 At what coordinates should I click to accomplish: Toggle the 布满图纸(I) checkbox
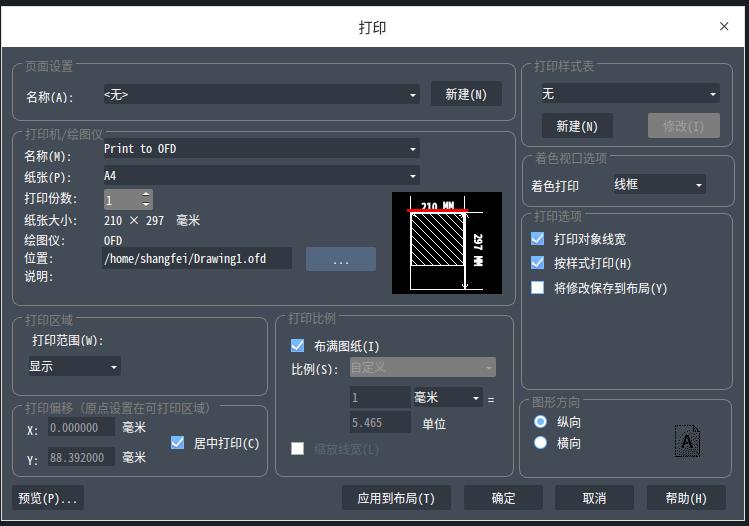297,345
